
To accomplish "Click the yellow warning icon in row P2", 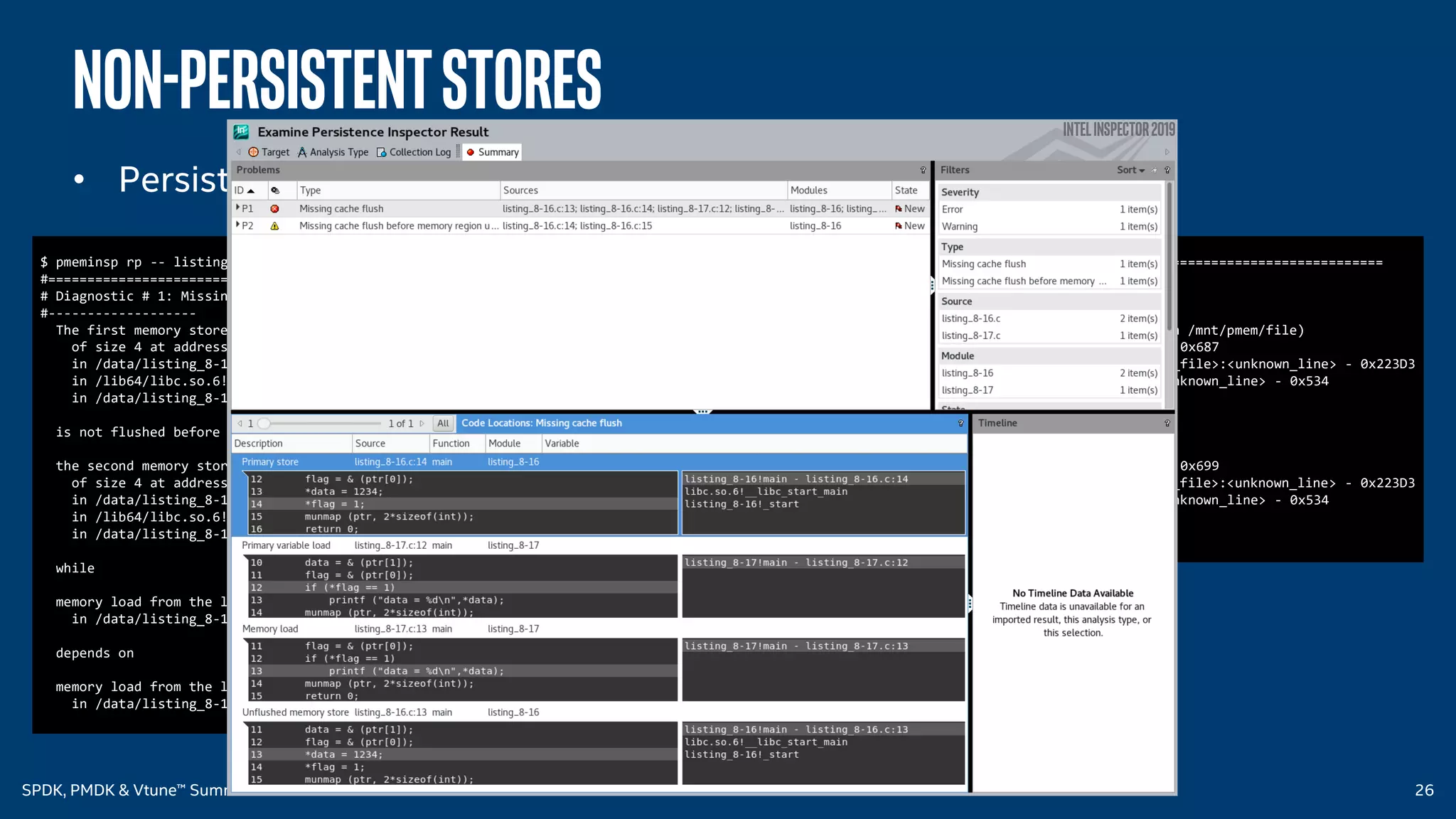I will [274, 226].
